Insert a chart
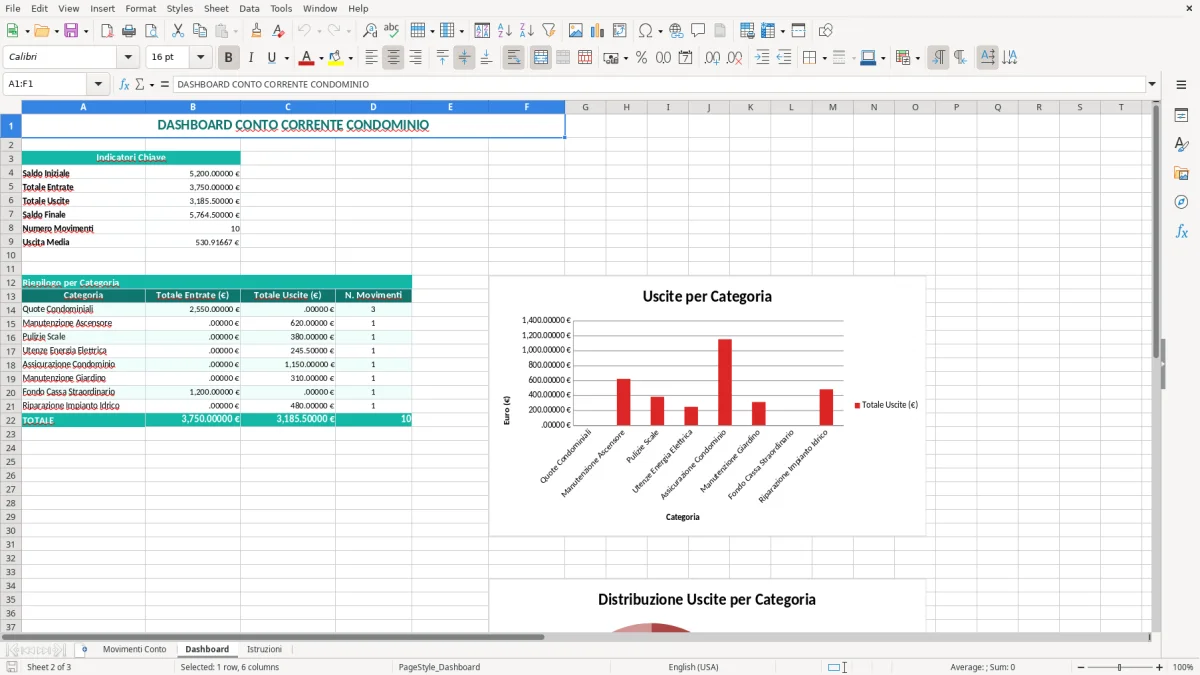This screenshot has width=1200, height=675. (597, 31)
